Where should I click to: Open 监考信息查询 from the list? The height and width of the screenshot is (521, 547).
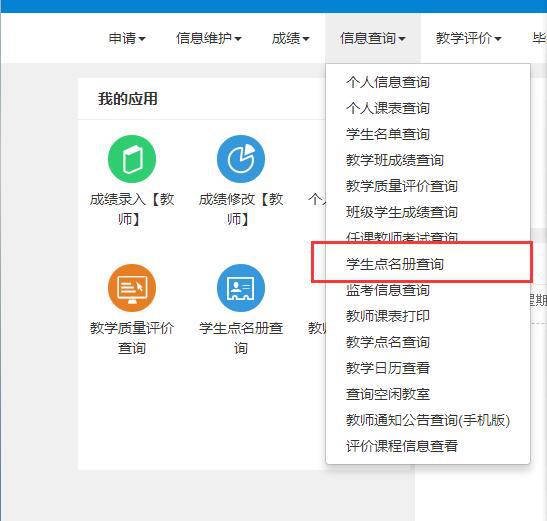point(388,290)
